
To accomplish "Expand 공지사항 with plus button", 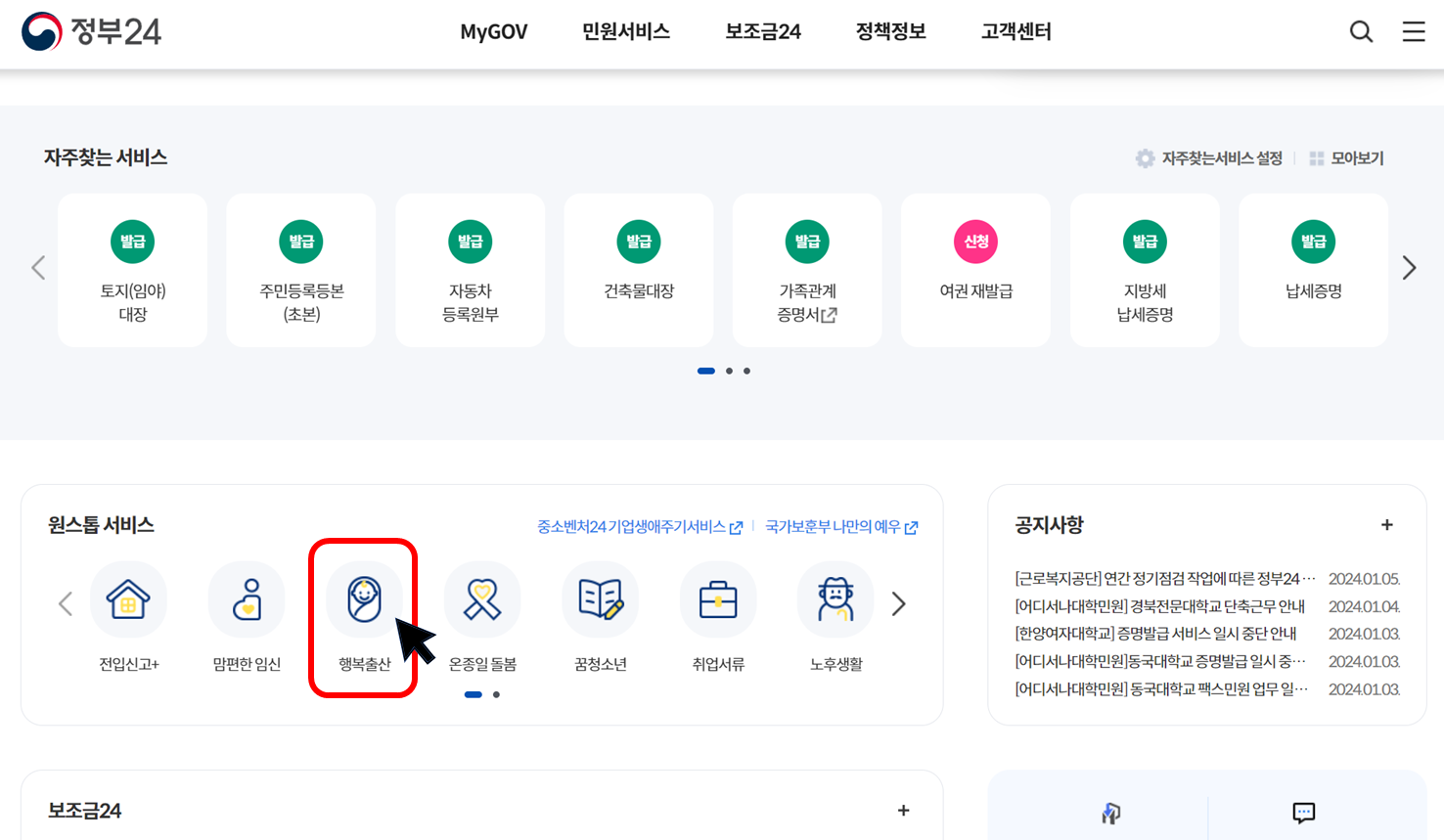I will point(1386,525).
